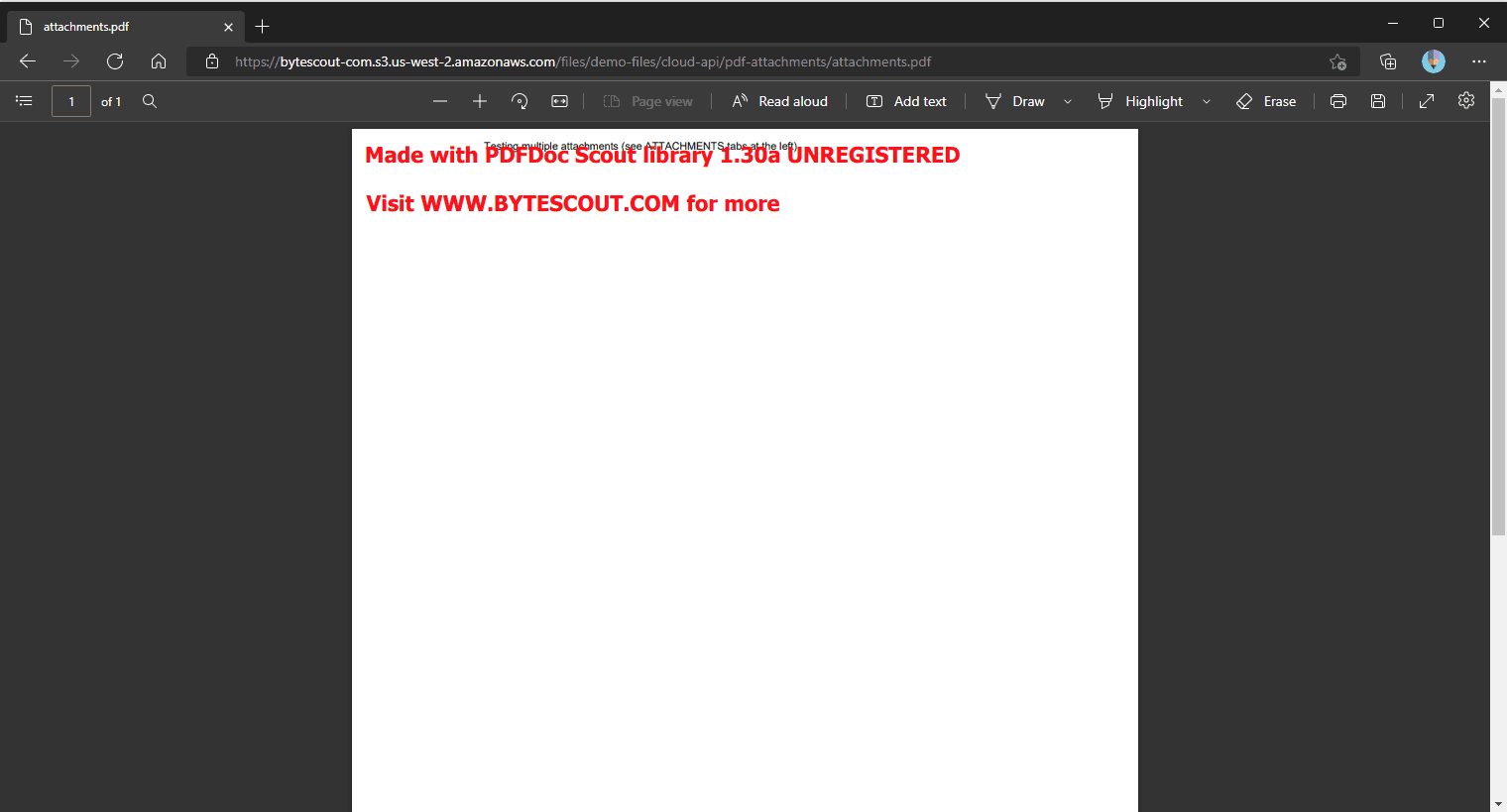Image resolution: width=1507 pixels, height=812 pixels.
Task: Open the PDF search tool
Action: point(150,101)
